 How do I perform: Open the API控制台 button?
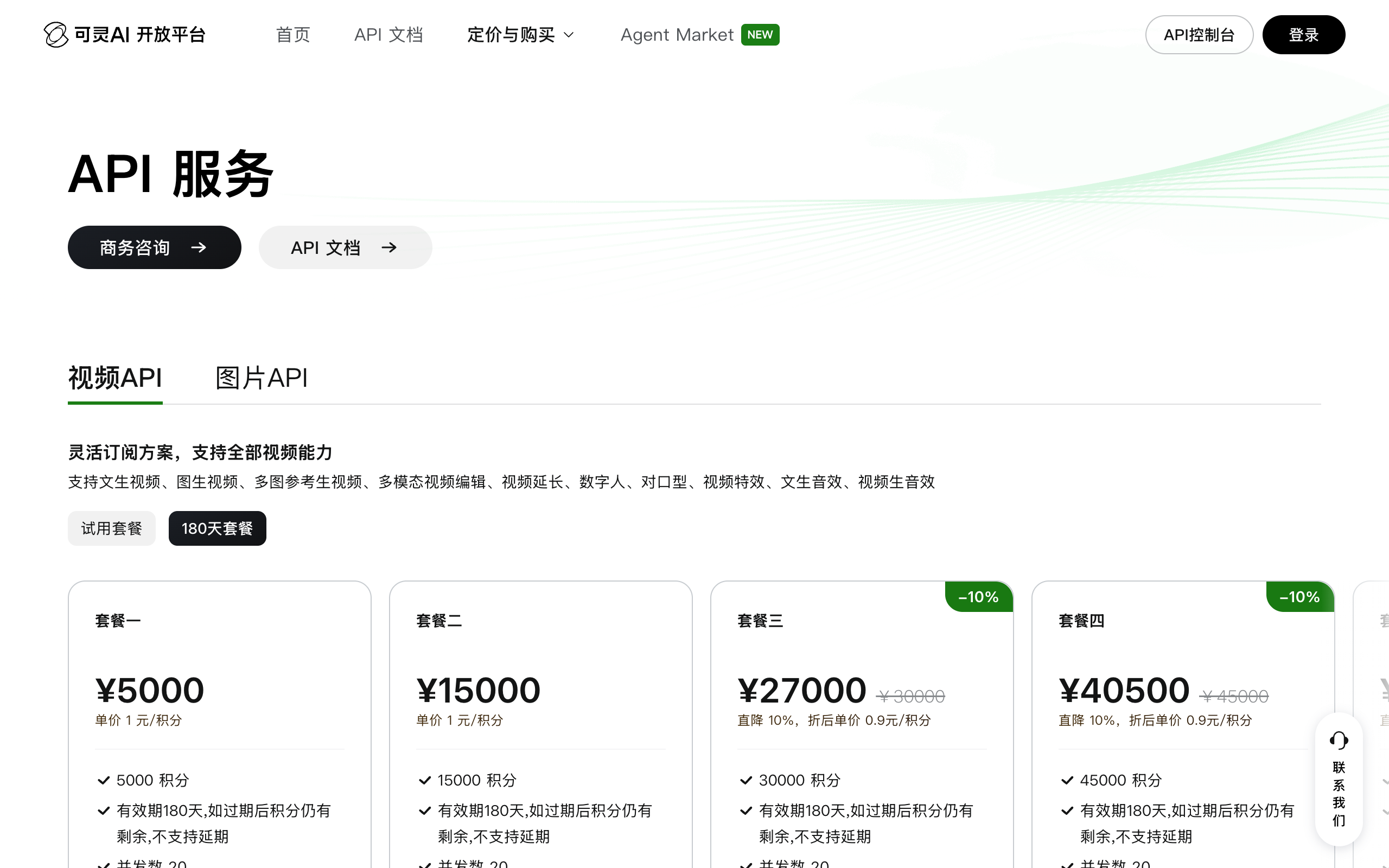1199,34
